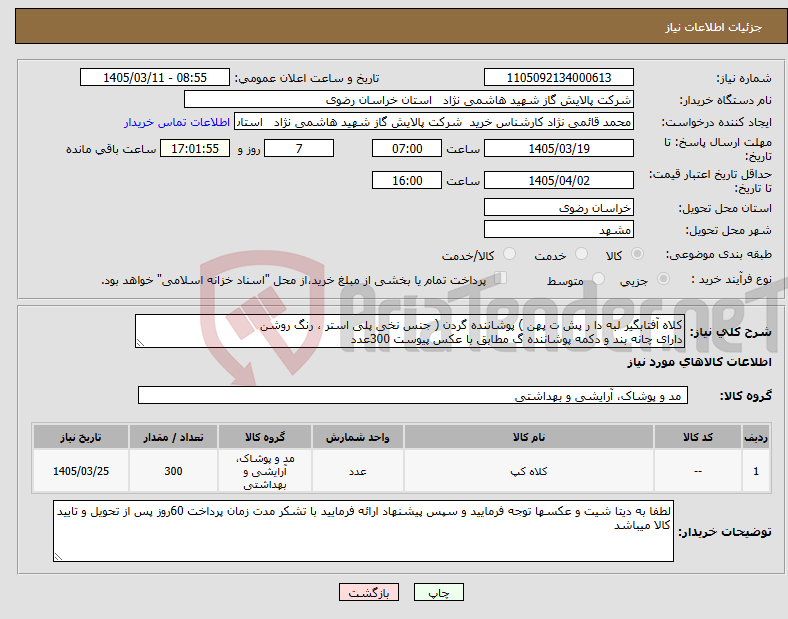Click the remaining days field showing 7

299,148
